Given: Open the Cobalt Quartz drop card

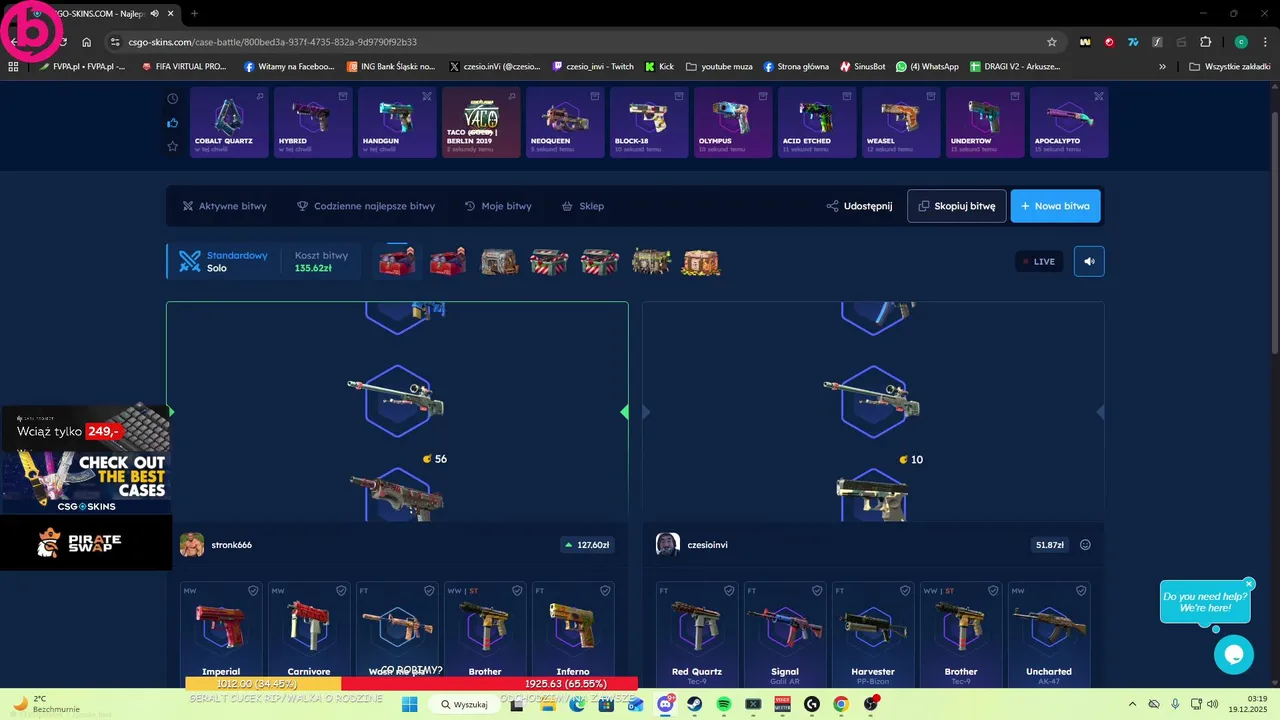Looking at the screenshot, I should tap(229, 122).
